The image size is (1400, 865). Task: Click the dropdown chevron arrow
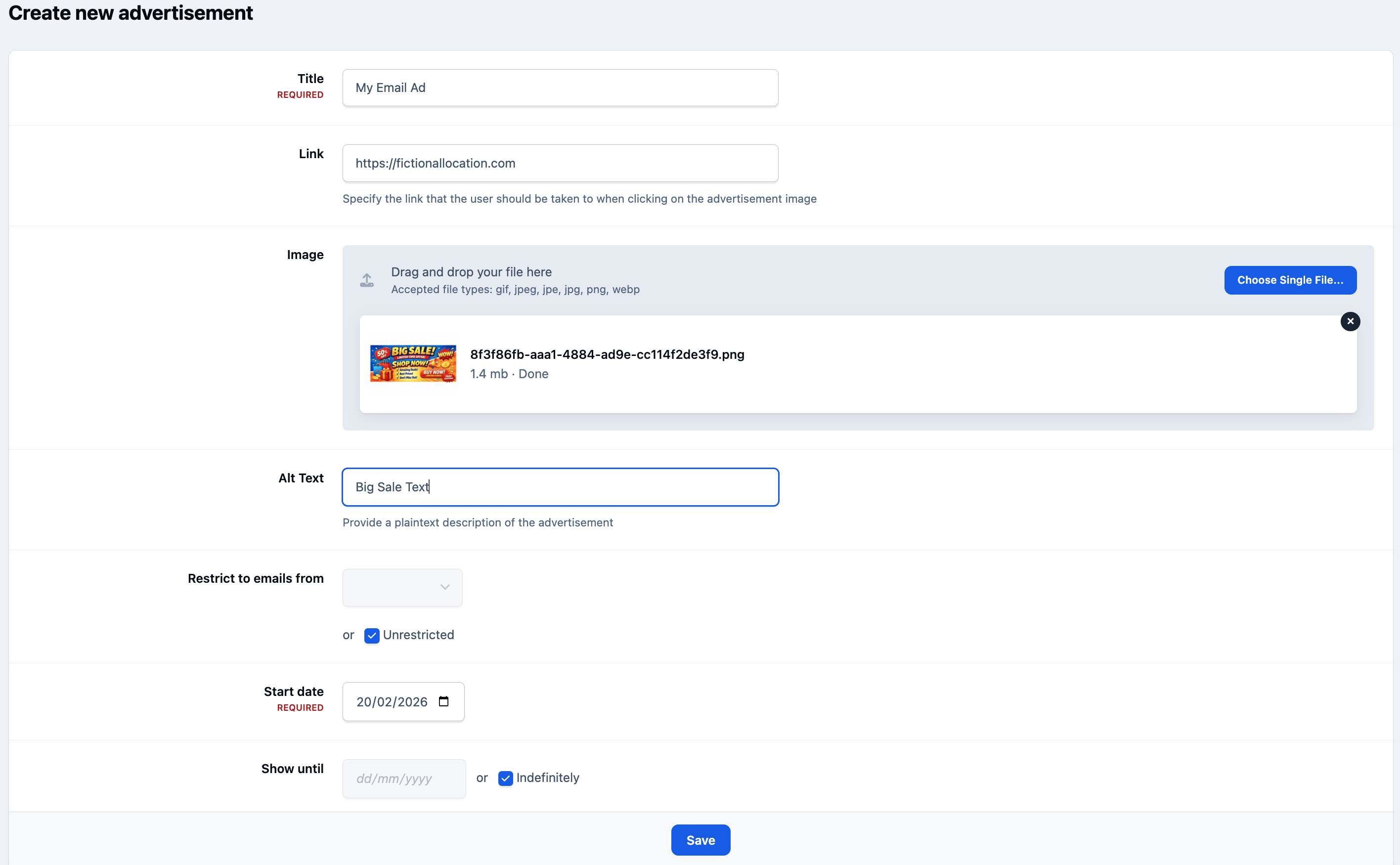click(444, 588)
